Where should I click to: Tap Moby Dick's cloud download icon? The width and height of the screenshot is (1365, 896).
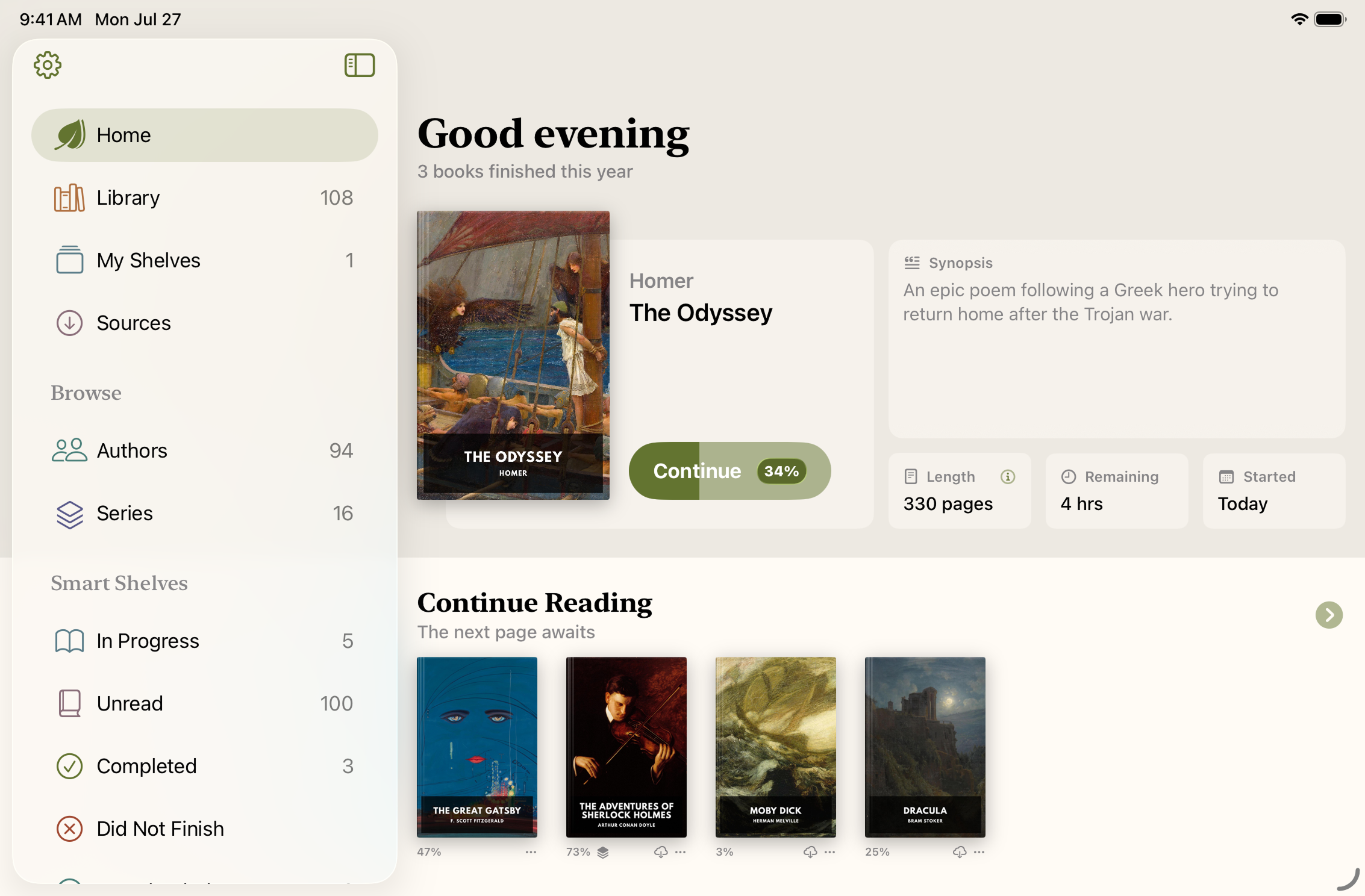(x=810, y=851)
